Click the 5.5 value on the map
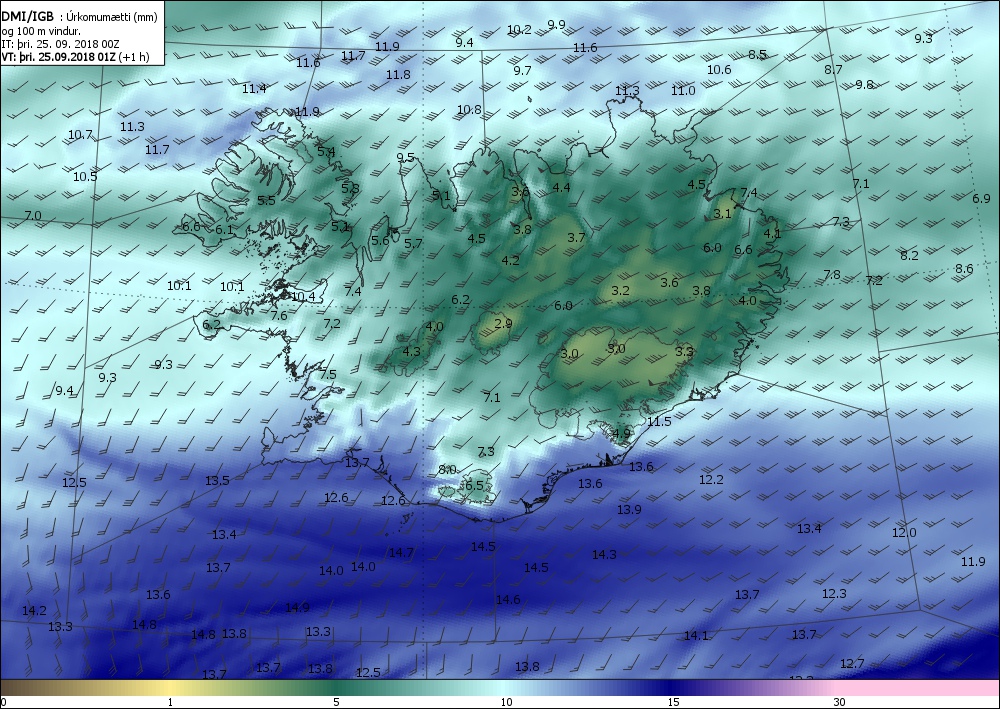Screen dimensions: 1000x709 point(266,200)
